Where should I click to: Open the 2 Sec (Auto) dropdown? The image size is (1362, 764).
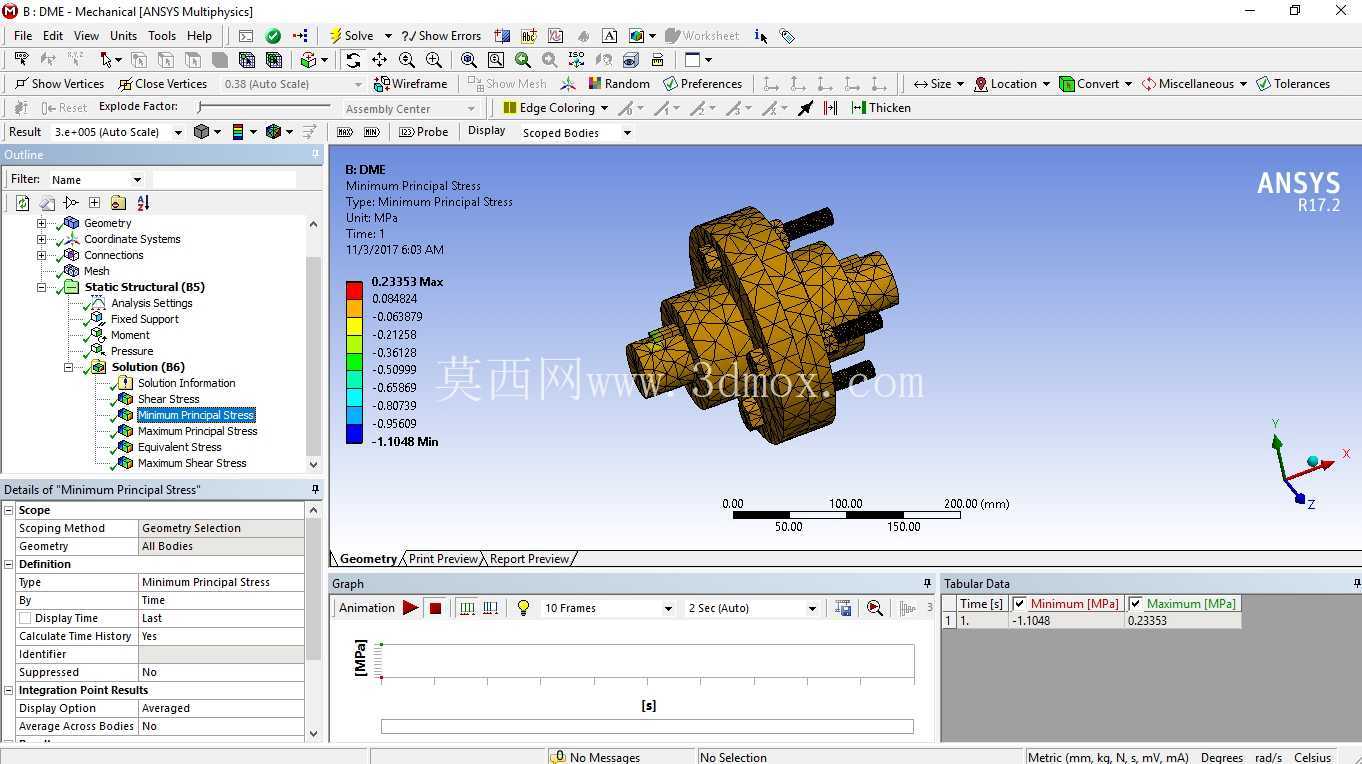click(x=811, y=608)
